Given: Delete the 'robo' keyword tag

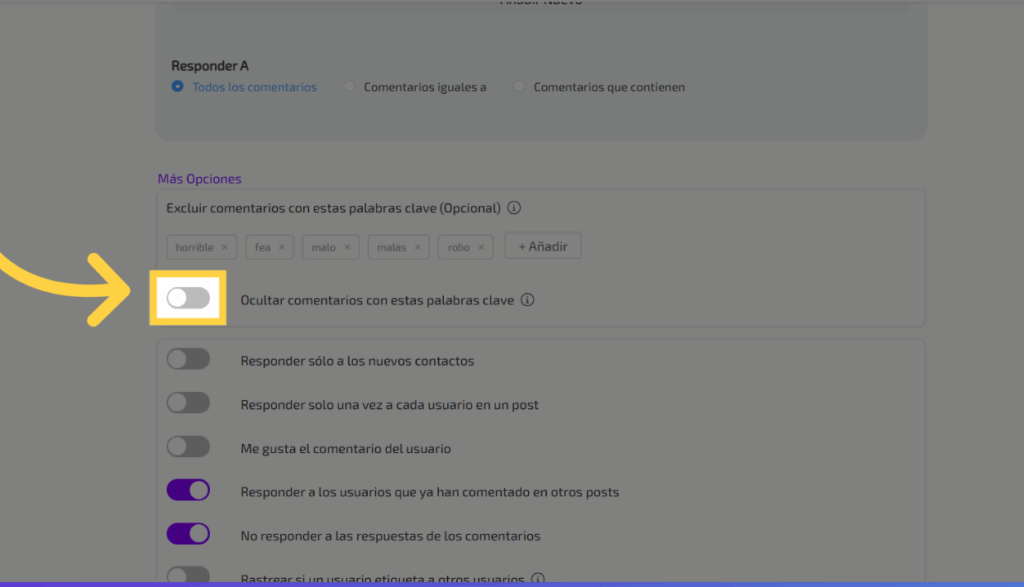Looking at the screenshot, I should click(x=481, y=247).
